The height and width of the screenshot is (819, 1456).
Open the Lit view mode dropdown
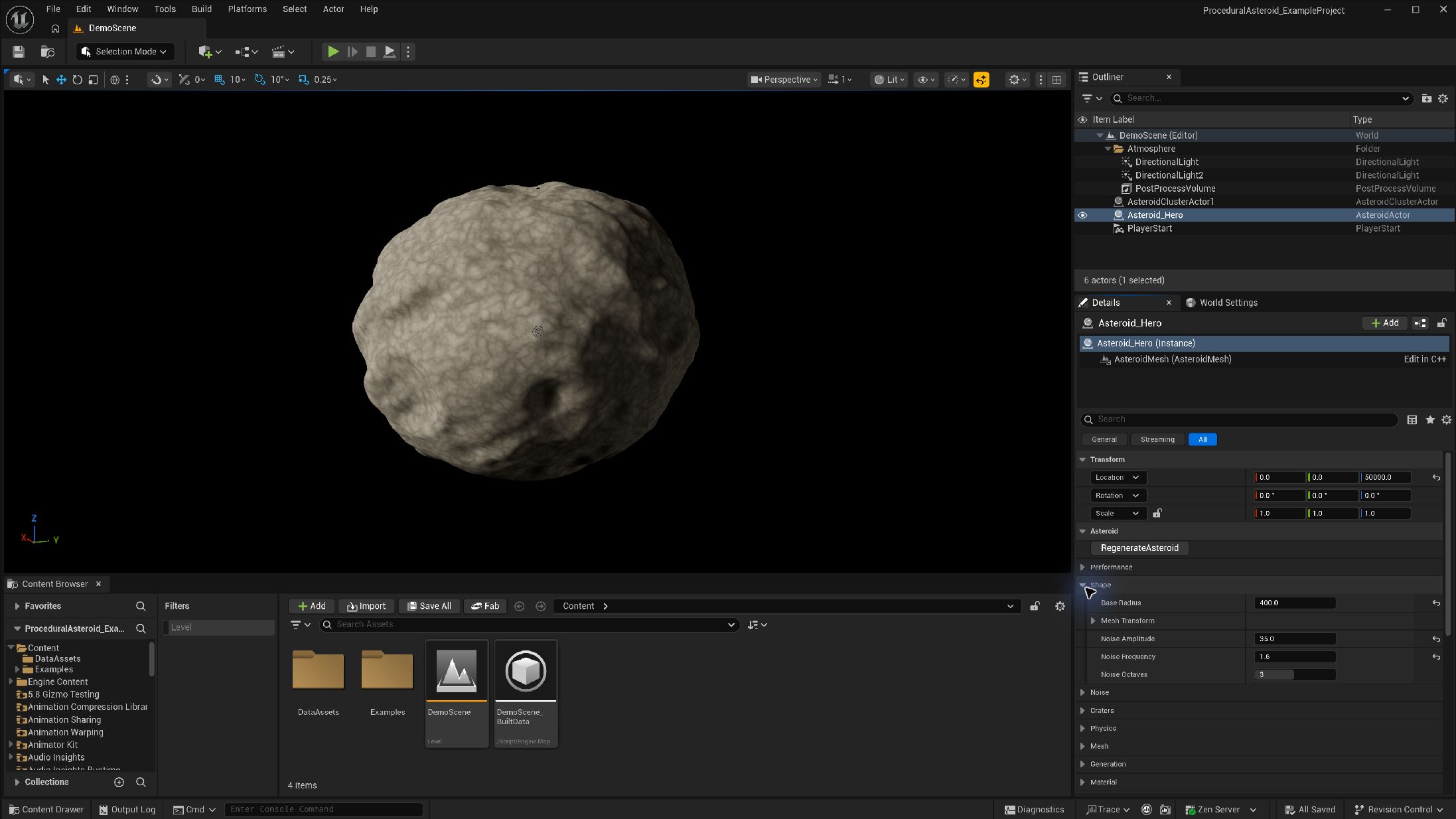(x=889, y=80)
